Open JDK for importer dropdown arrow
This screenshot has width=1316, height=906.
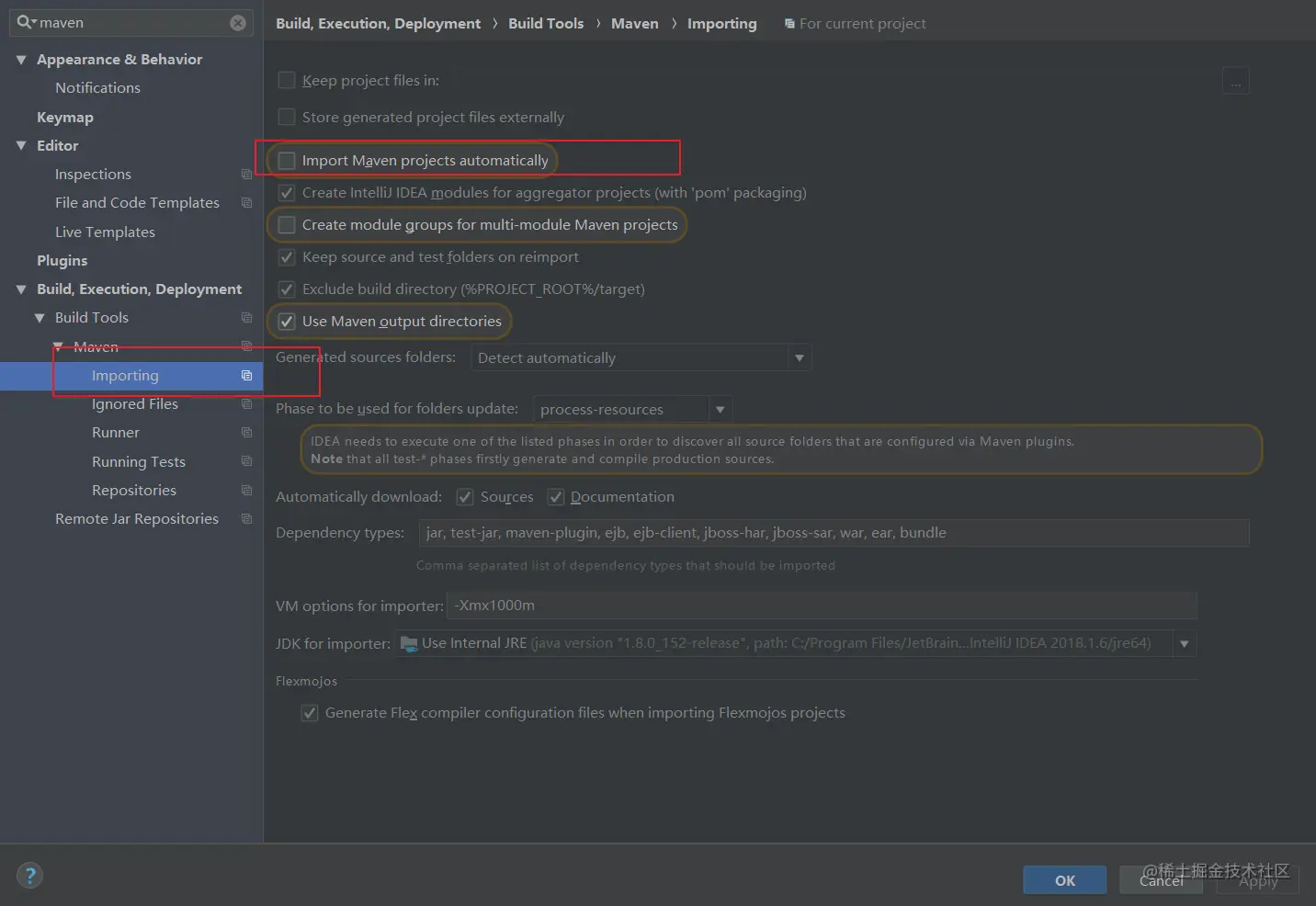click(1185, 644)
